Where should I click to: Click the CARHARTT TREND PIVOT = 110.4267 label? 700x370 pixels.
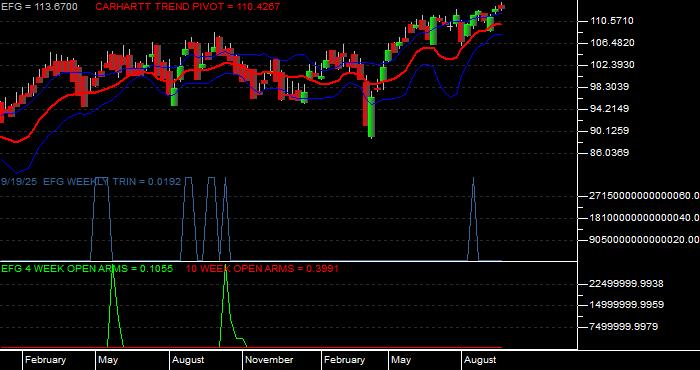188,7
